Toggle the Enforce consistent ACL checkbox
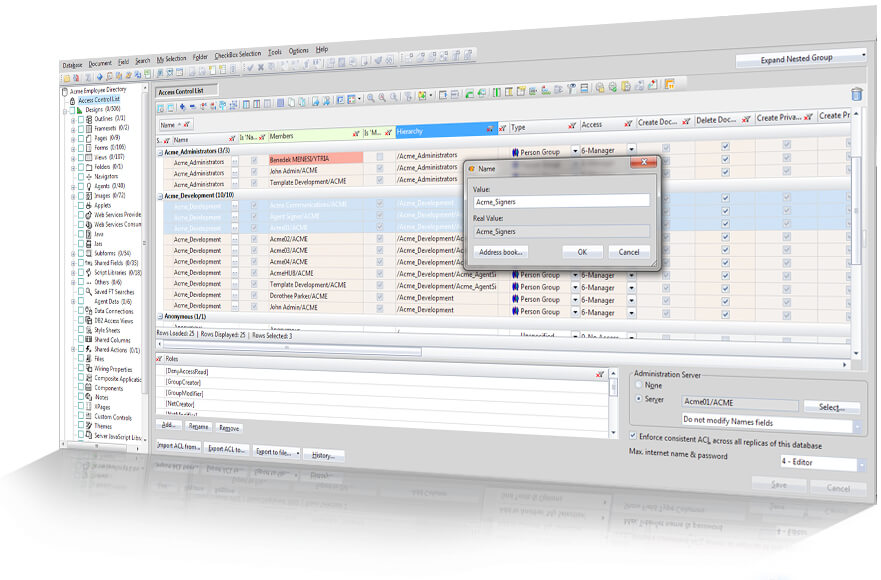881x580 pixels. pos(633,436)
